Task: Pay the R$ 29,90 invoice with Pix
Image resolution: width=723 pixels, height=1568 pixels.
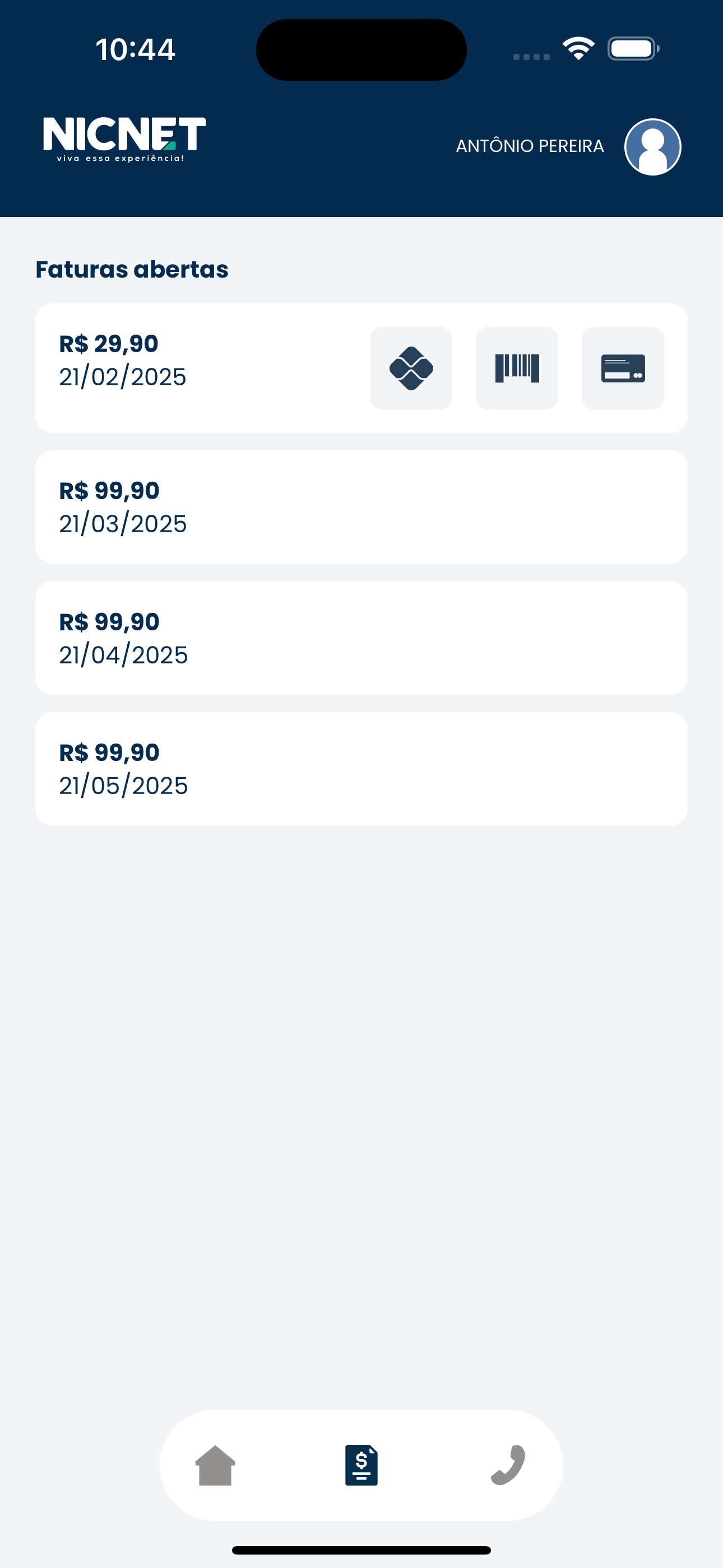Action: tap(411, 368)
